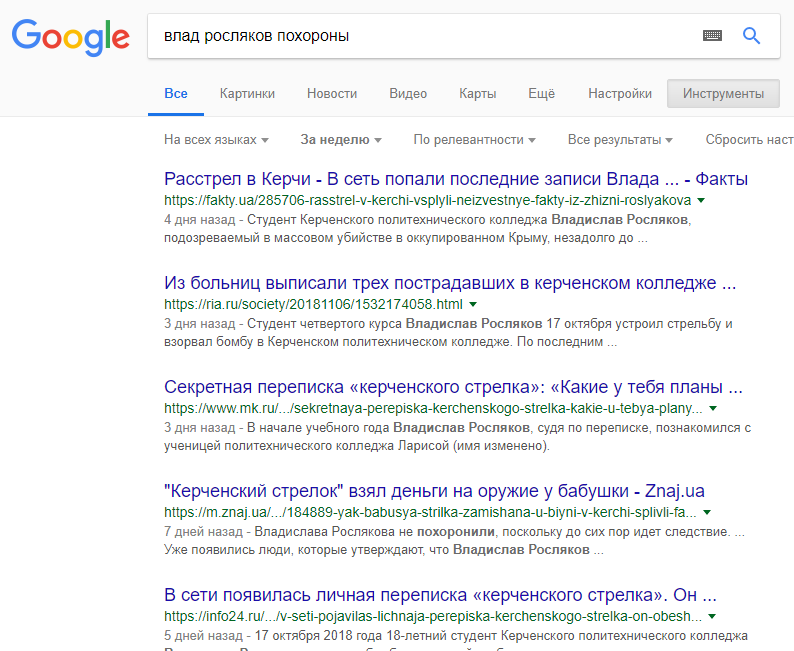Expand the Все результаты dropdown
This screenshot has width=794, height=651.
tap(620, 140)
